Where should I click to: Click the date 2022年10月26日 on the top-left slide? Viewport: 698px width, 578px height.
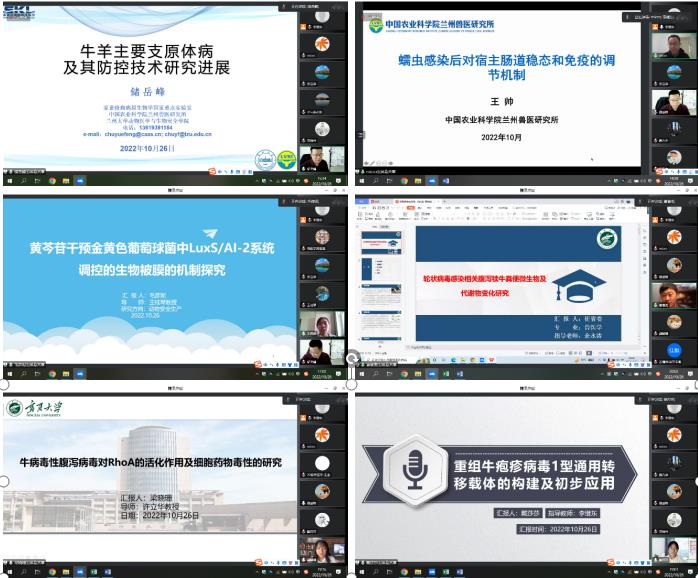[x=147, y=147]
